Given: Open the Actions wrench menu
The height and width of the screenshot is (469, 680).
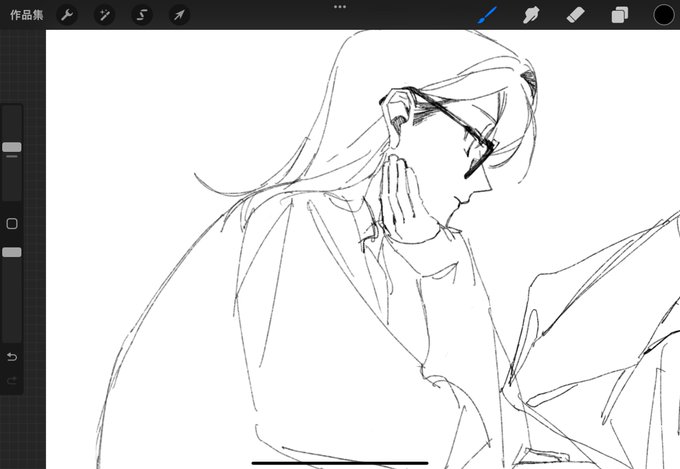Looking at the screenshot, I should click(67, 15).
